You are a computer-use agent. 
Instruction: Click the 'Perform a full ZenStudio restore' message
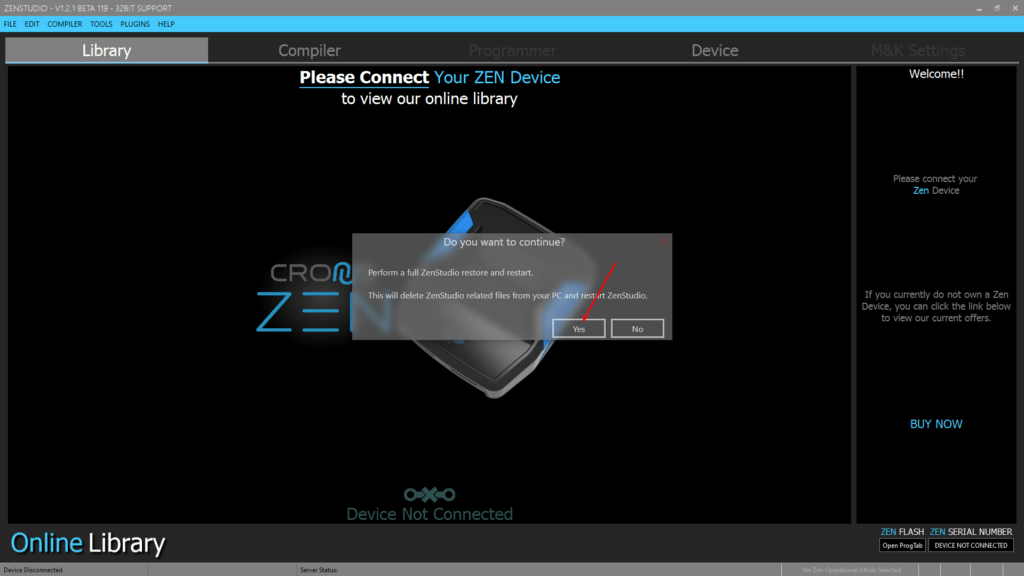(x=450, y=272)
